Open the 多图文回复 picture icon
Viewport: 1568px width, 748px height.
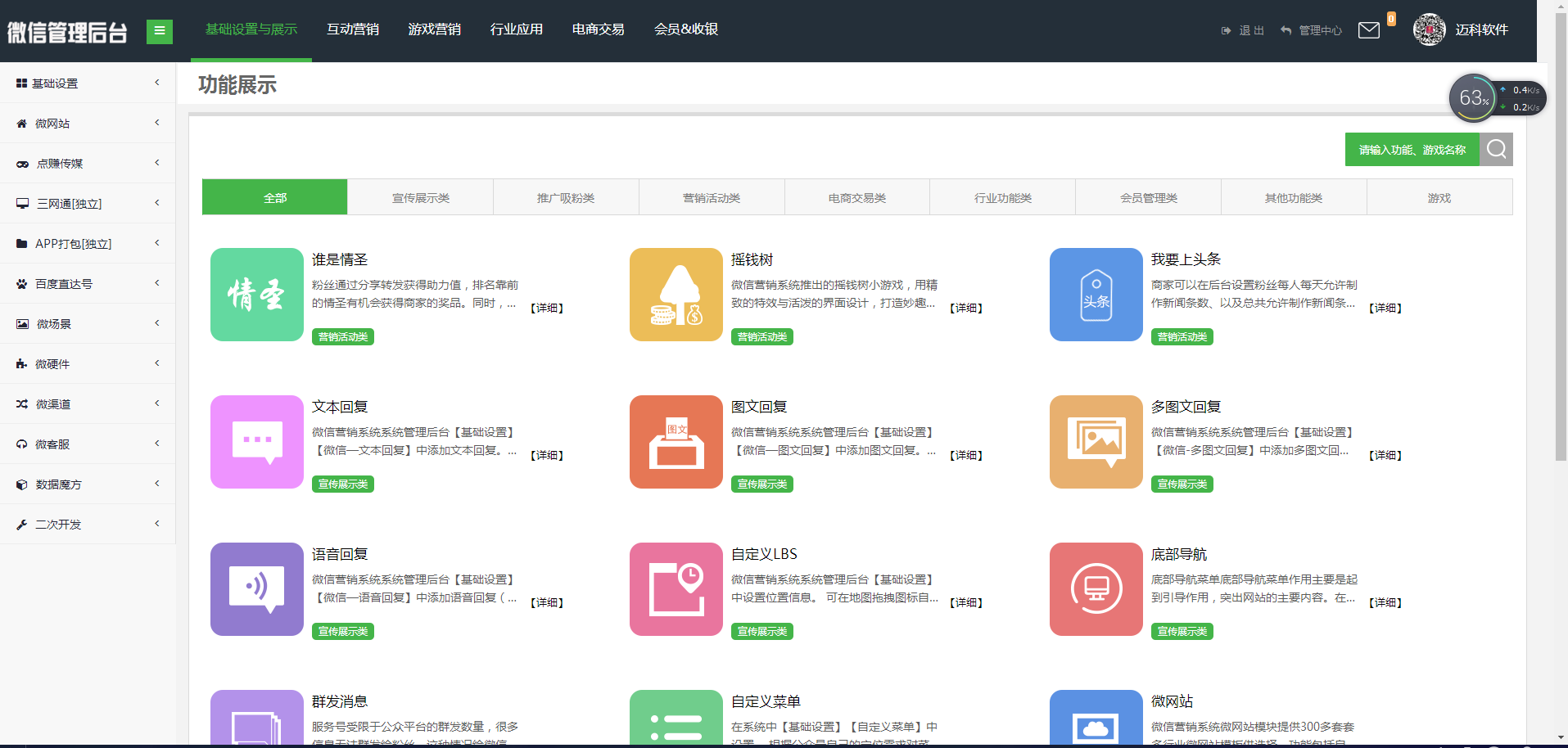coord(1096,442)
